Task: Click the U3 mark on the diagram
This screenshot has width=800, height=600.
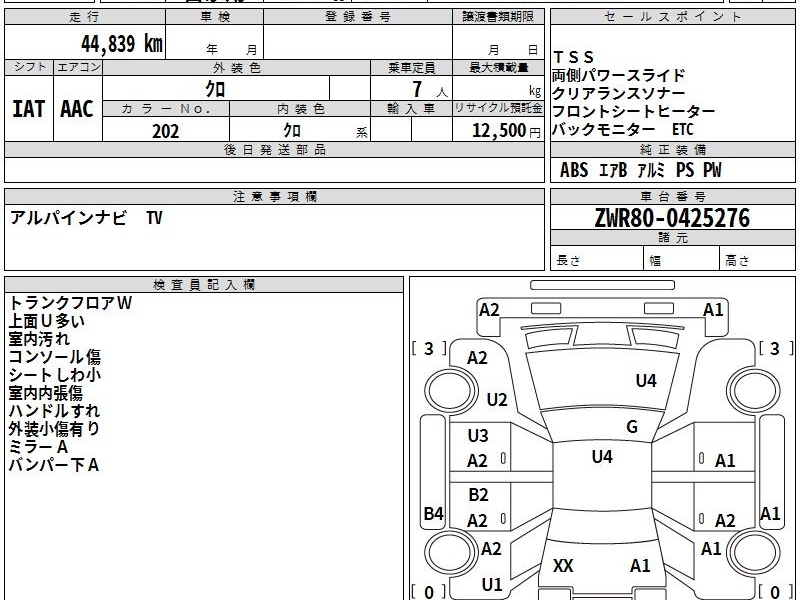Action: [x=478, y=436]
